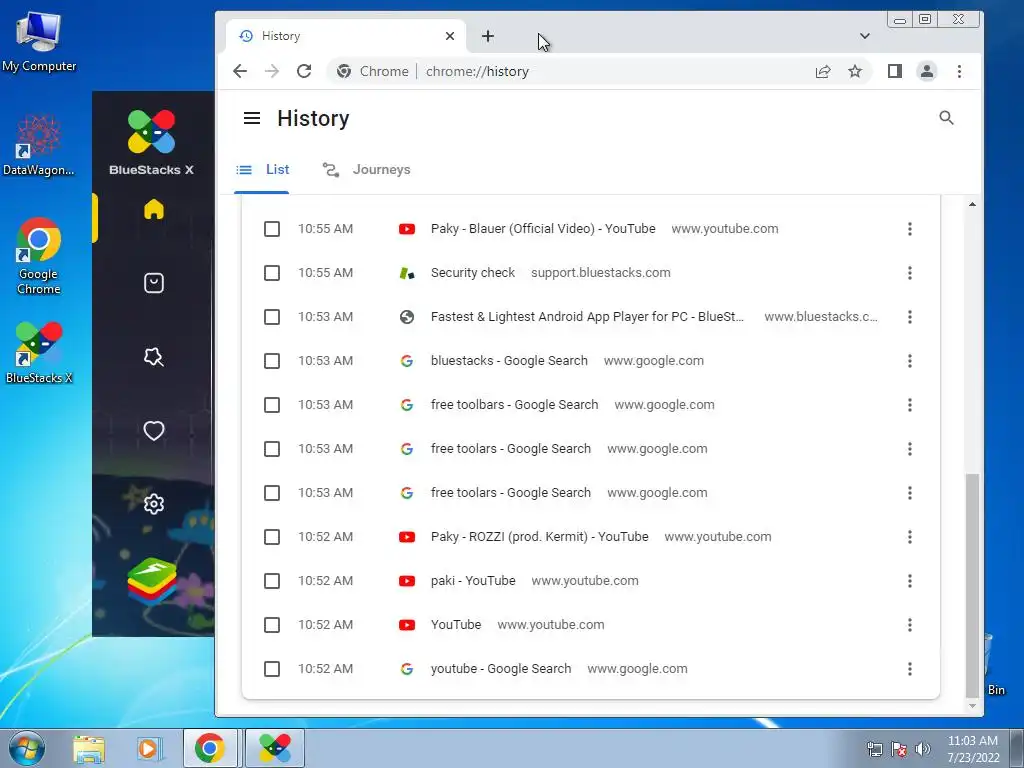1024x768 pixels.
Task: Open File Explorer from the taskbar
Action: point(89,749)
